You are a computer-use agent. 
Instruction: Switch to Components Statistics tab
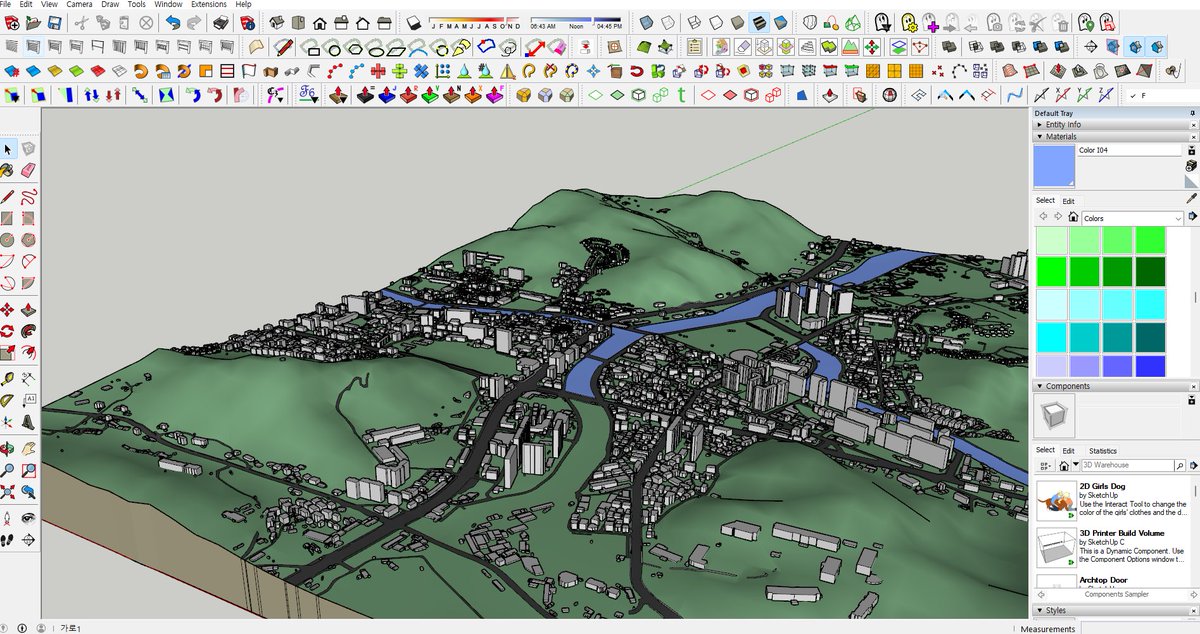pos(1103,451)
